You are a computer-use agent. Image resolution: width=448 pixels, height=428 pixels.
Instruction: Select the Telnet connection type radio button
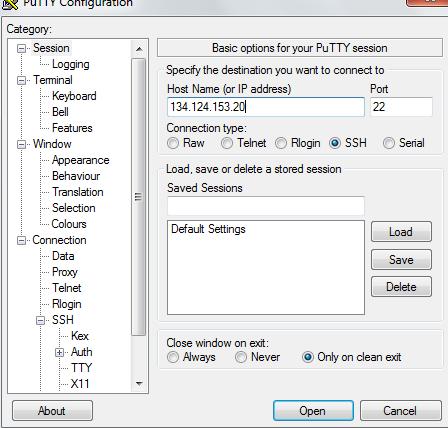coord(227,143)
